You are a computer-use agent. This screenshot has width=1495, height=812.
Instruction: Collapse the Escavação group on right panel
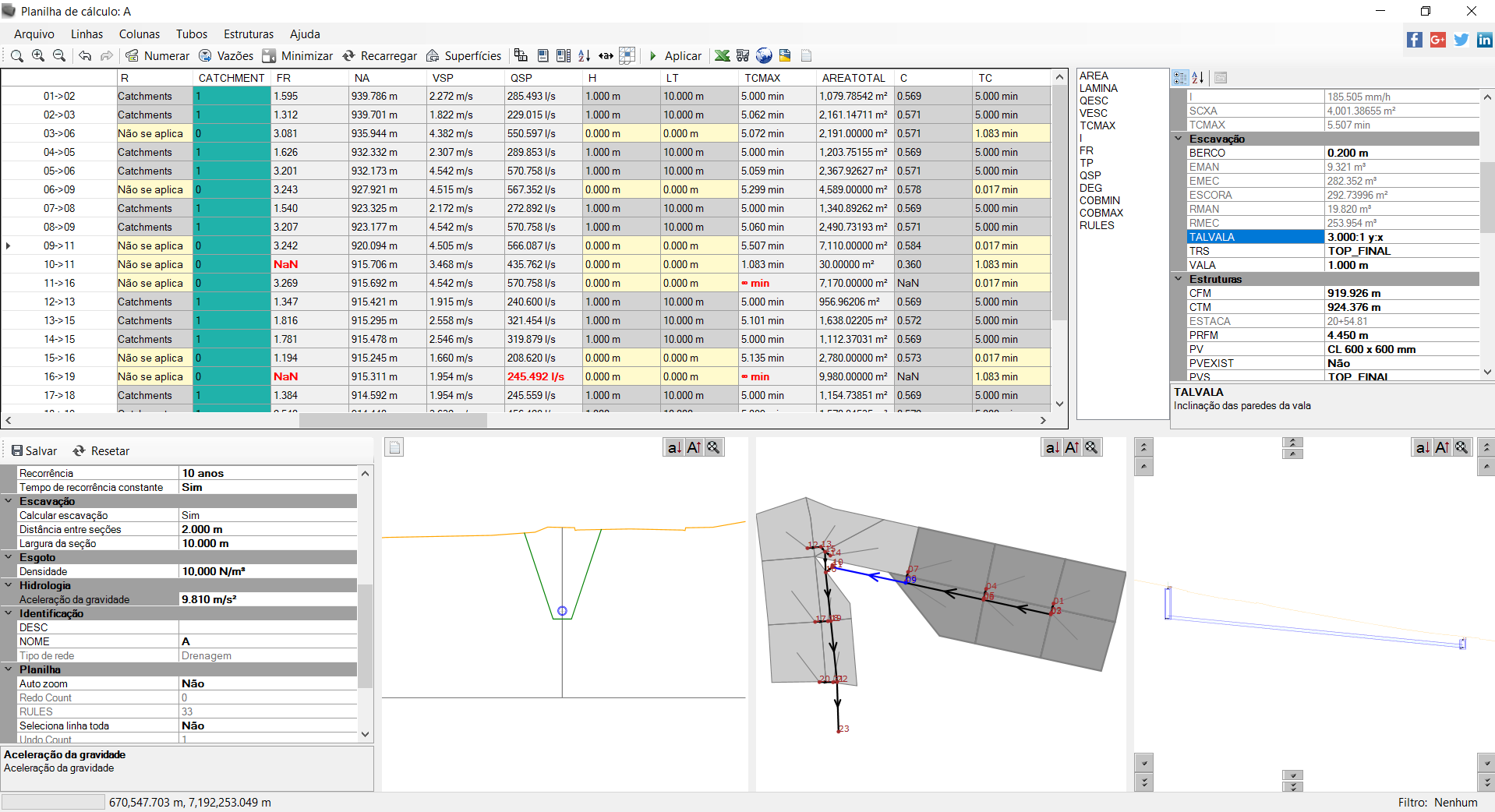click(x=1179, y=139)
